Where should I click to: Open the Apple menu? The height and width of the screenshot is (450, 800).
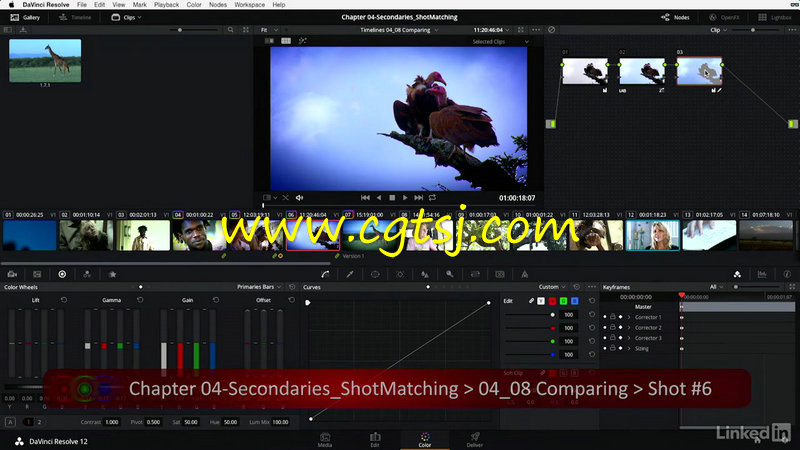pos(11,5)
